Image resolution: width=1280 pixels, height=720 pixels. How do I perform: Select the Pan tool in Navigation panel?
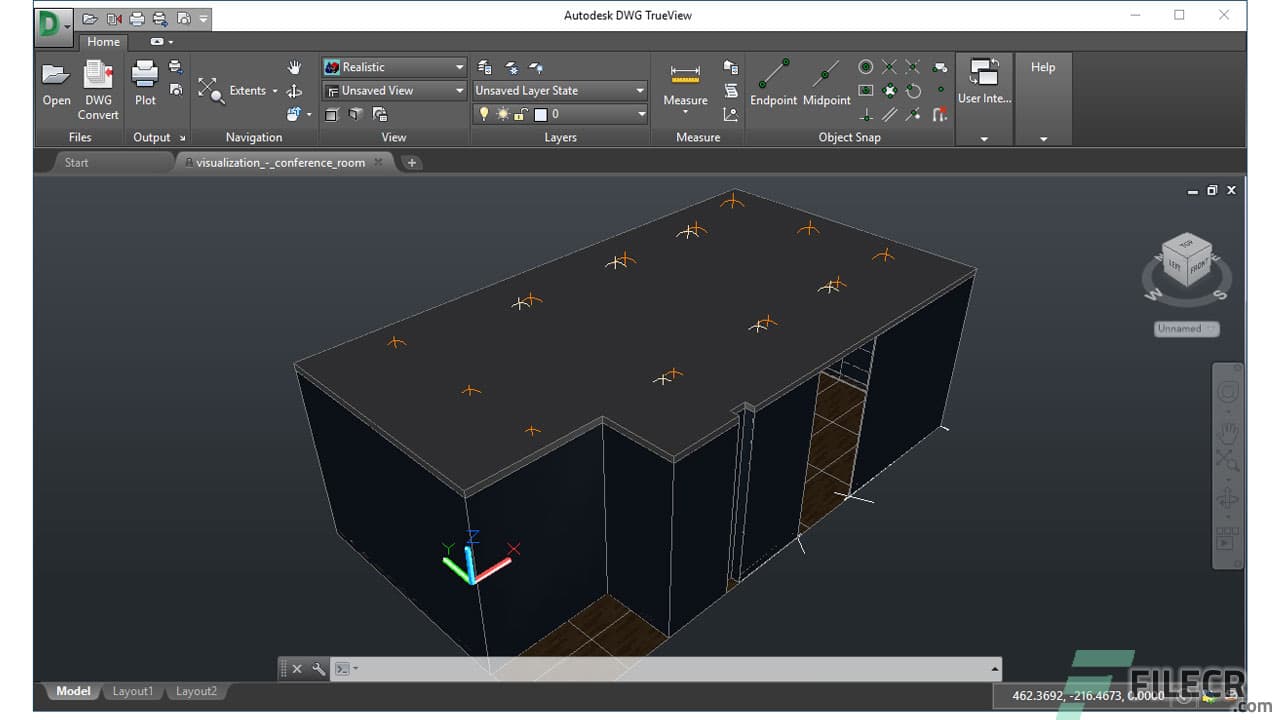coord(294,67)
